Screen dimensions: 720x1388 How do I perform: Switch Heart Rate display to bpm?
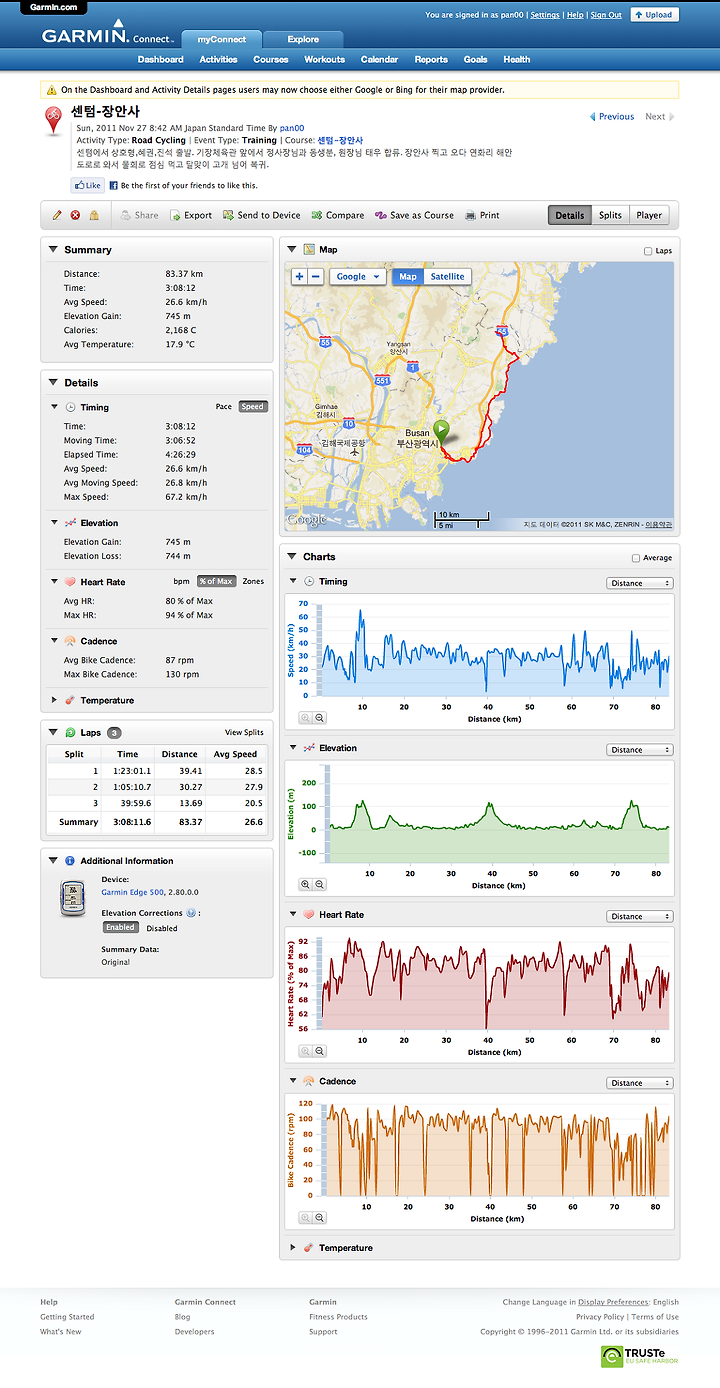click(x=181, y=581)
